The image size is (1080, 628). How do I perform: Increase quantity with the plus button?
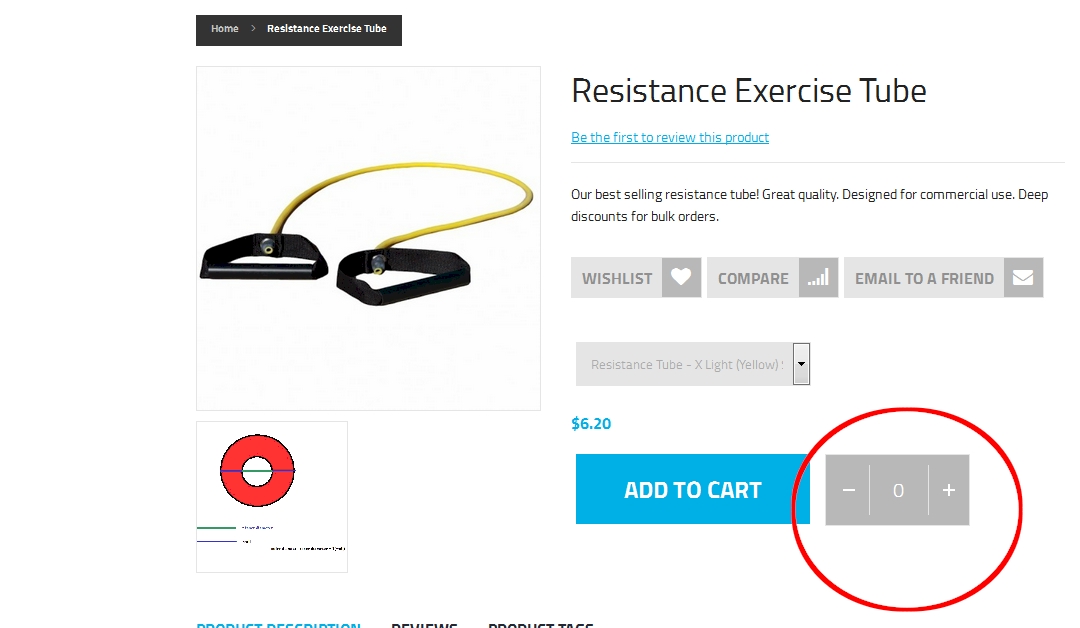tap(948, 490)
